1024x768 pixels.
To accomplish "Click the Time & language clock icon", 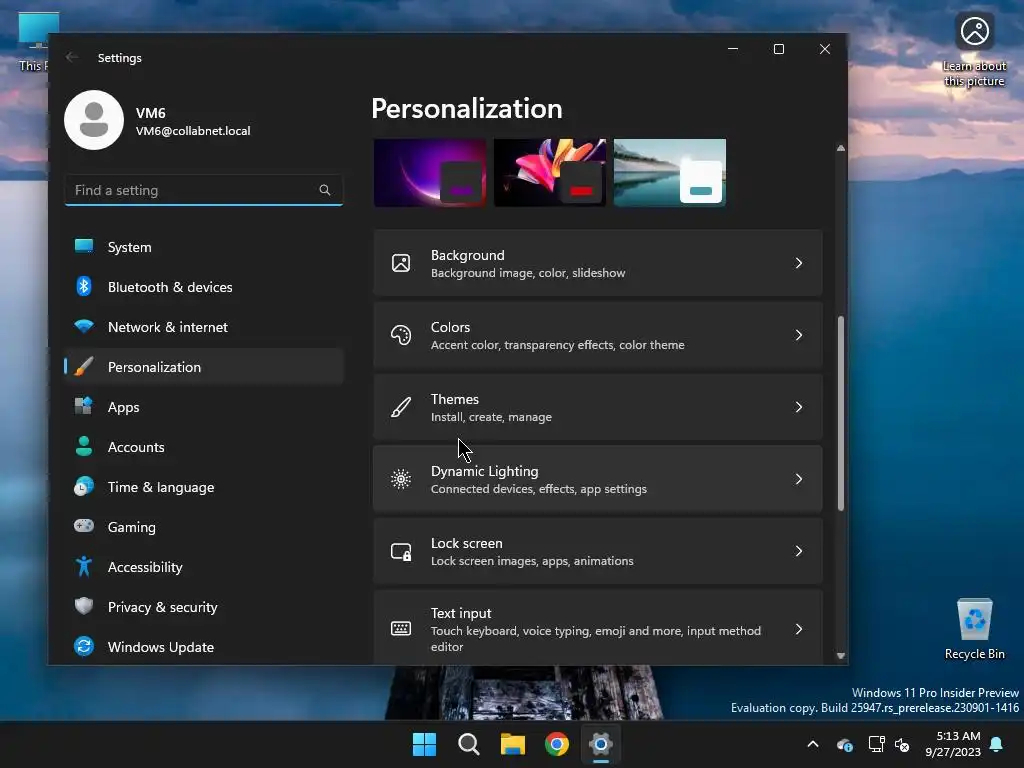I will (84, 487).
